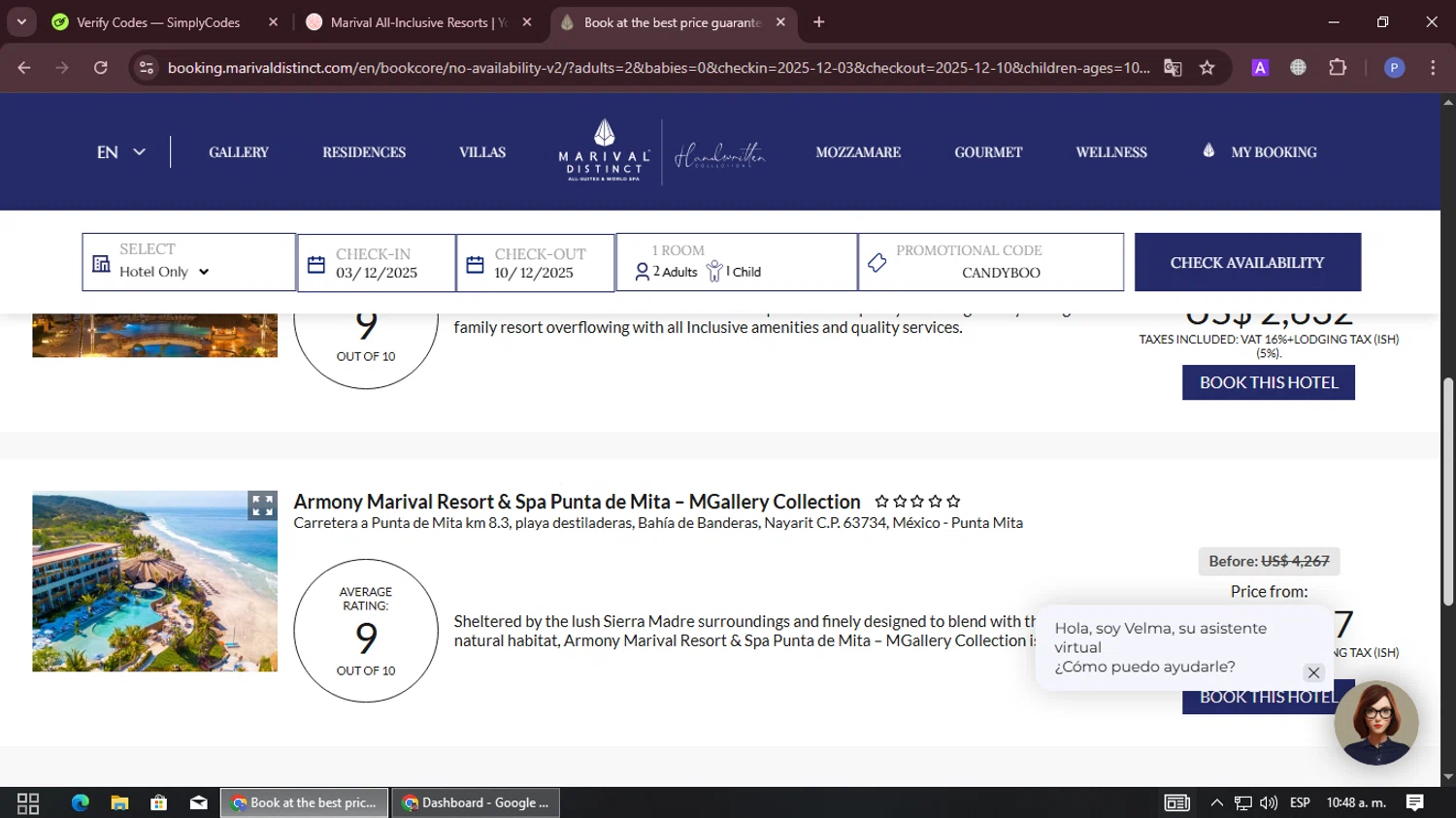Open the Villas menu item
The width and height of the screenshot is (1456, 818).
click(x=482, y=152)
